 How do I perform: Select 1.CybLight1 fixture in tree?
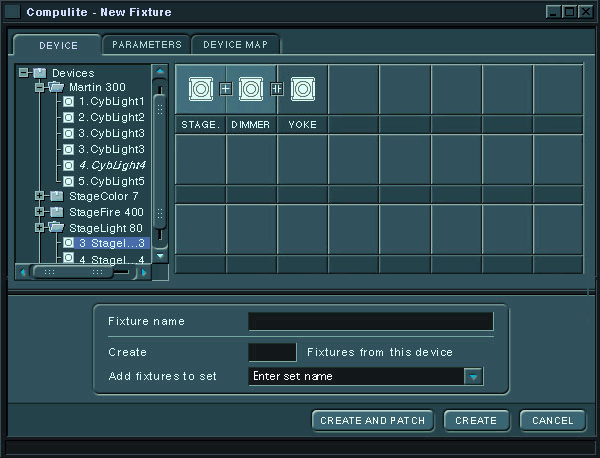tap(111, 102)
